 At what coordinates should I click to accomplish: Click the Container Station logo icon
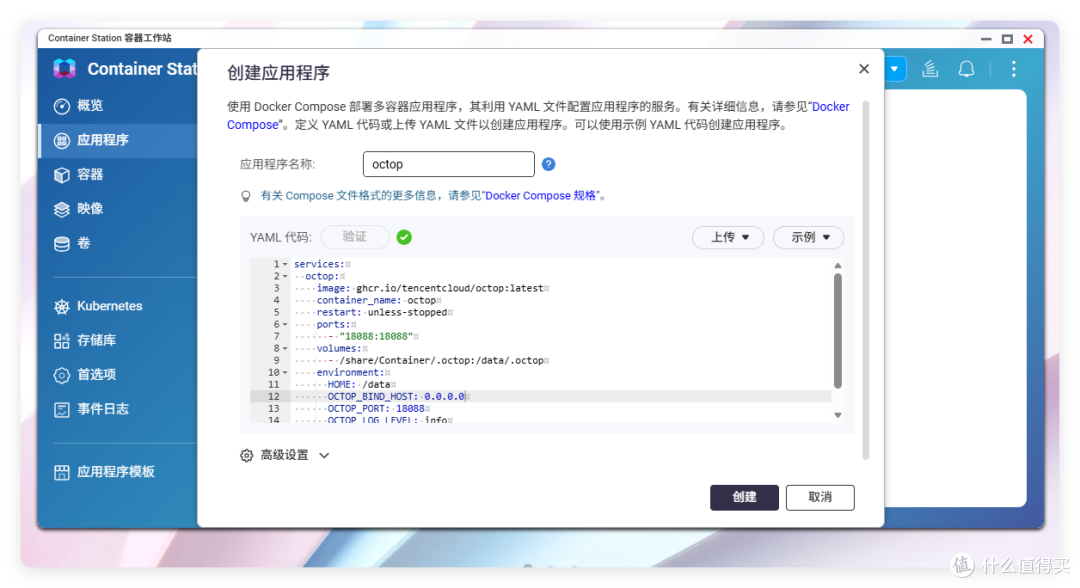click(65, 68)
